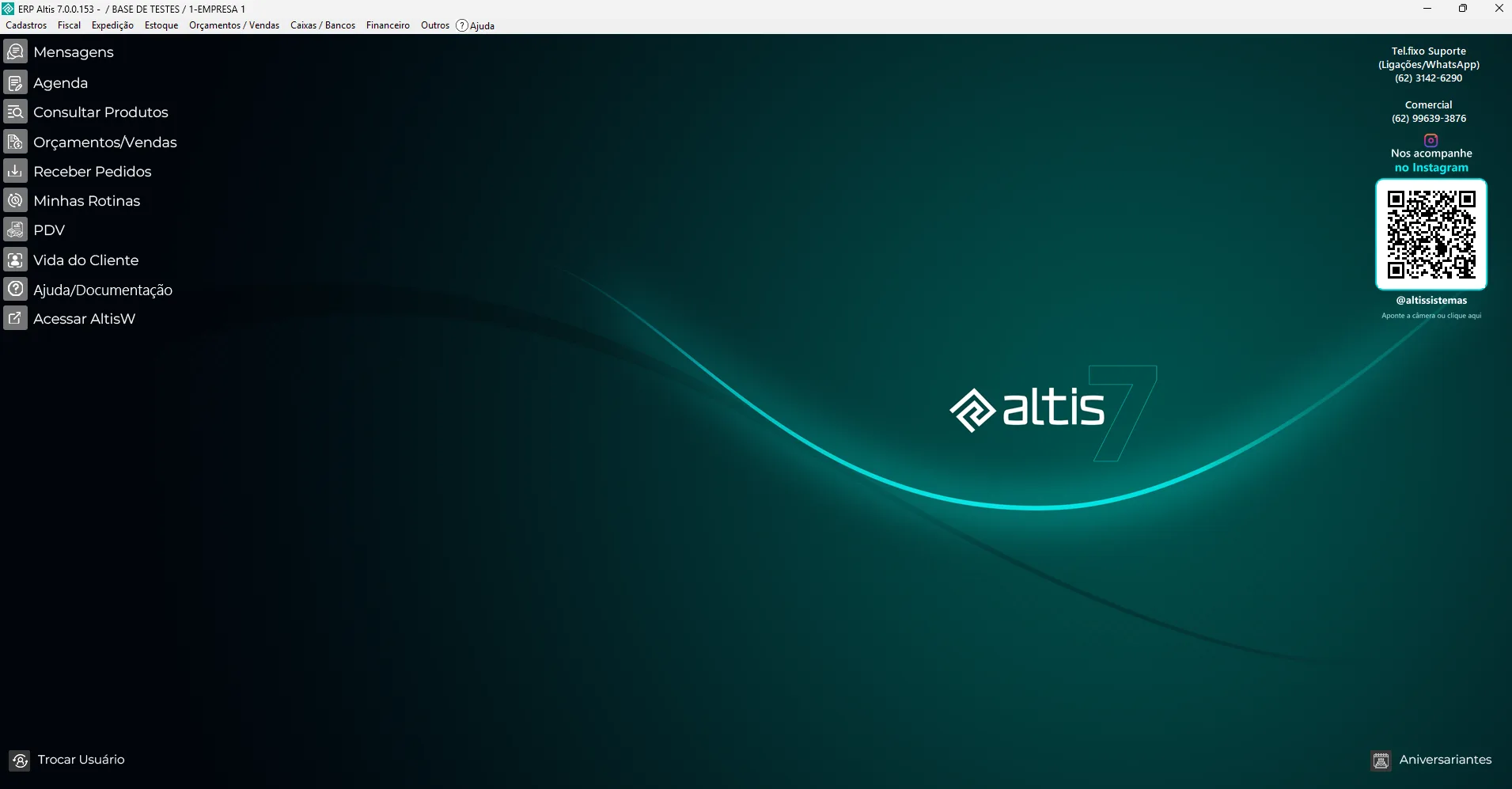
Task: Click the Acessar AltisW external link icon
Action: click(15, 318)
